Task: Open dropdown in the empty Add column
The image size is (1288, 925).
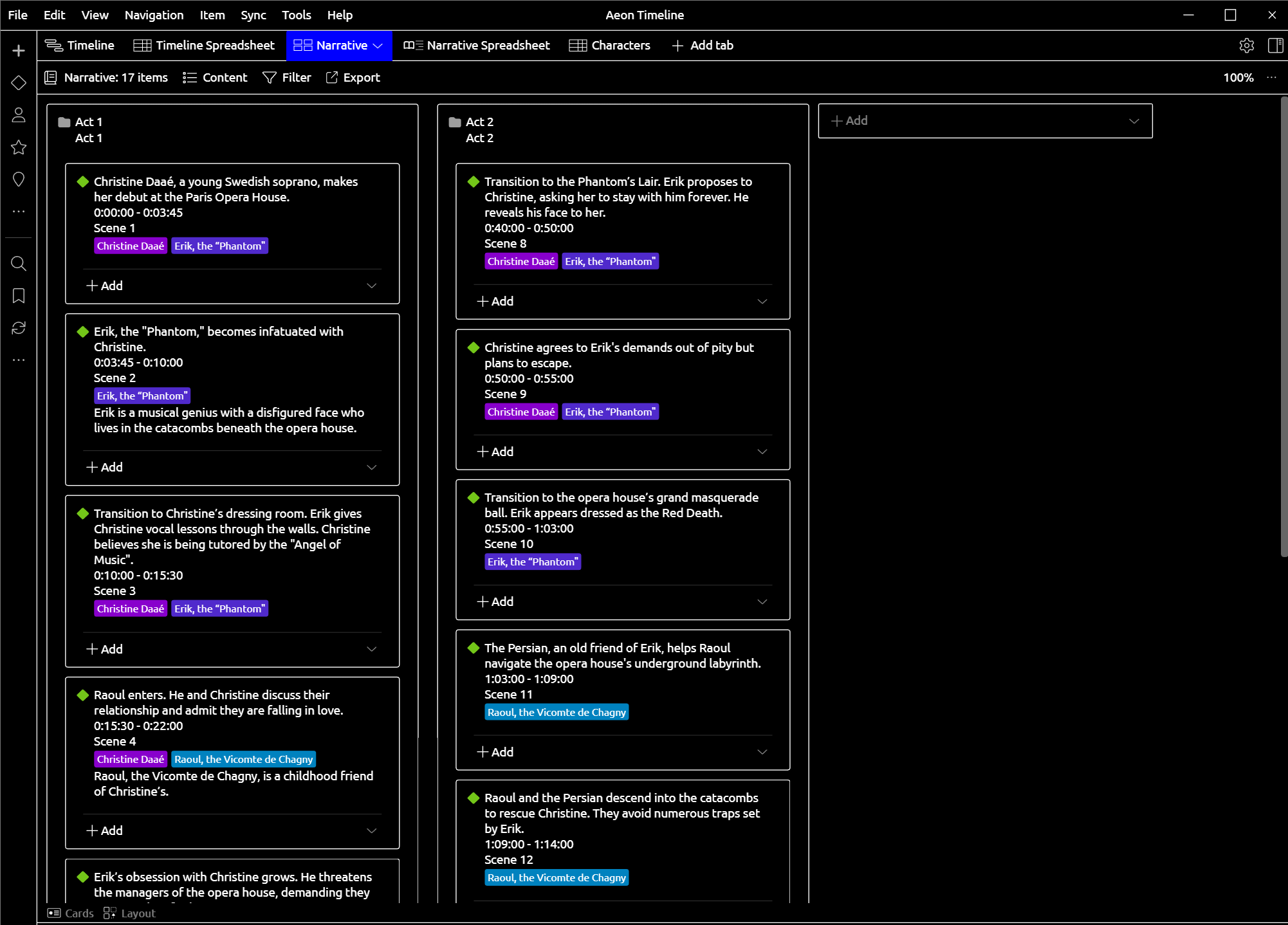Action: tap(1134, 121)
